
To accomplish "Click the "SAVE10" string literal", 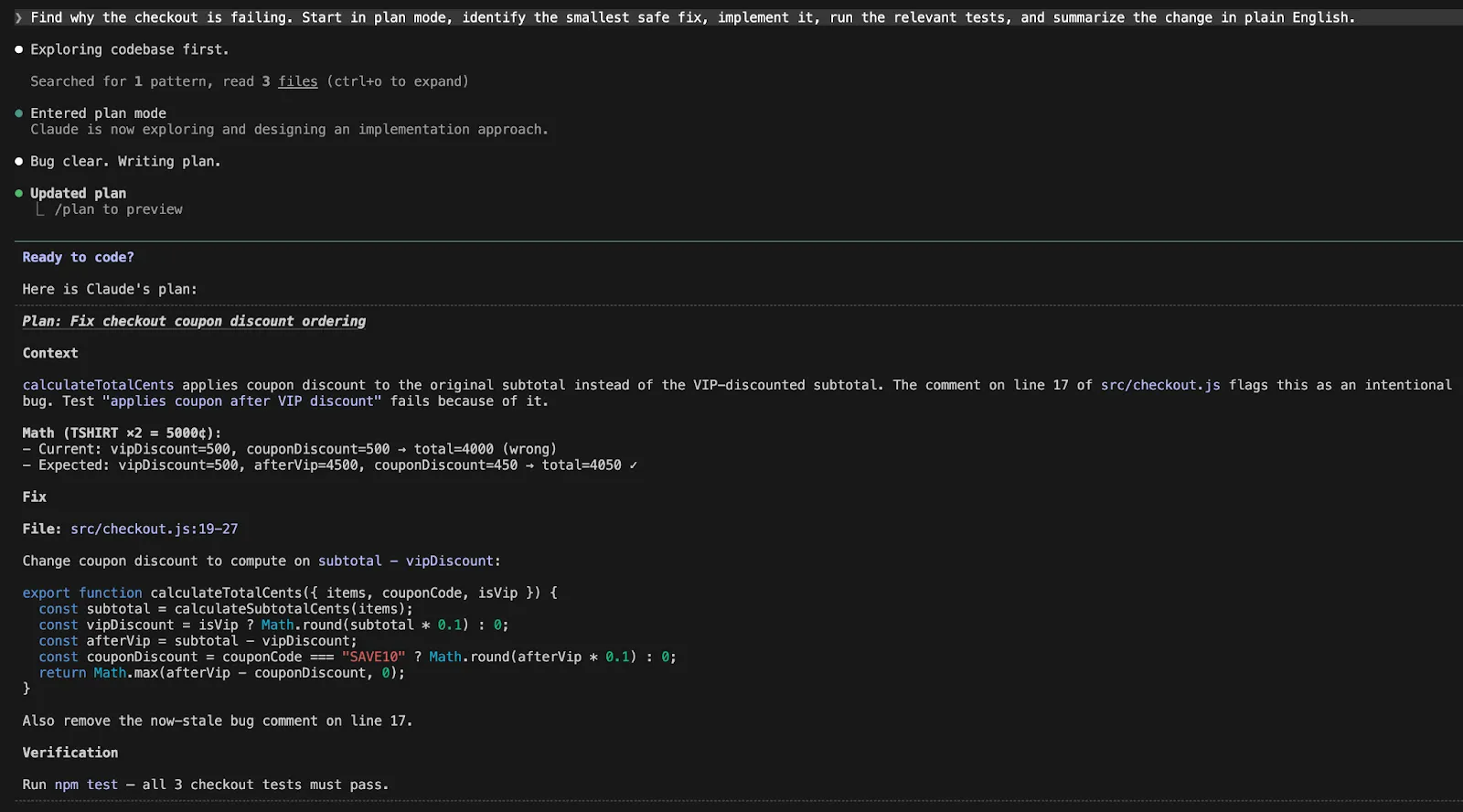I will [373, 657].
